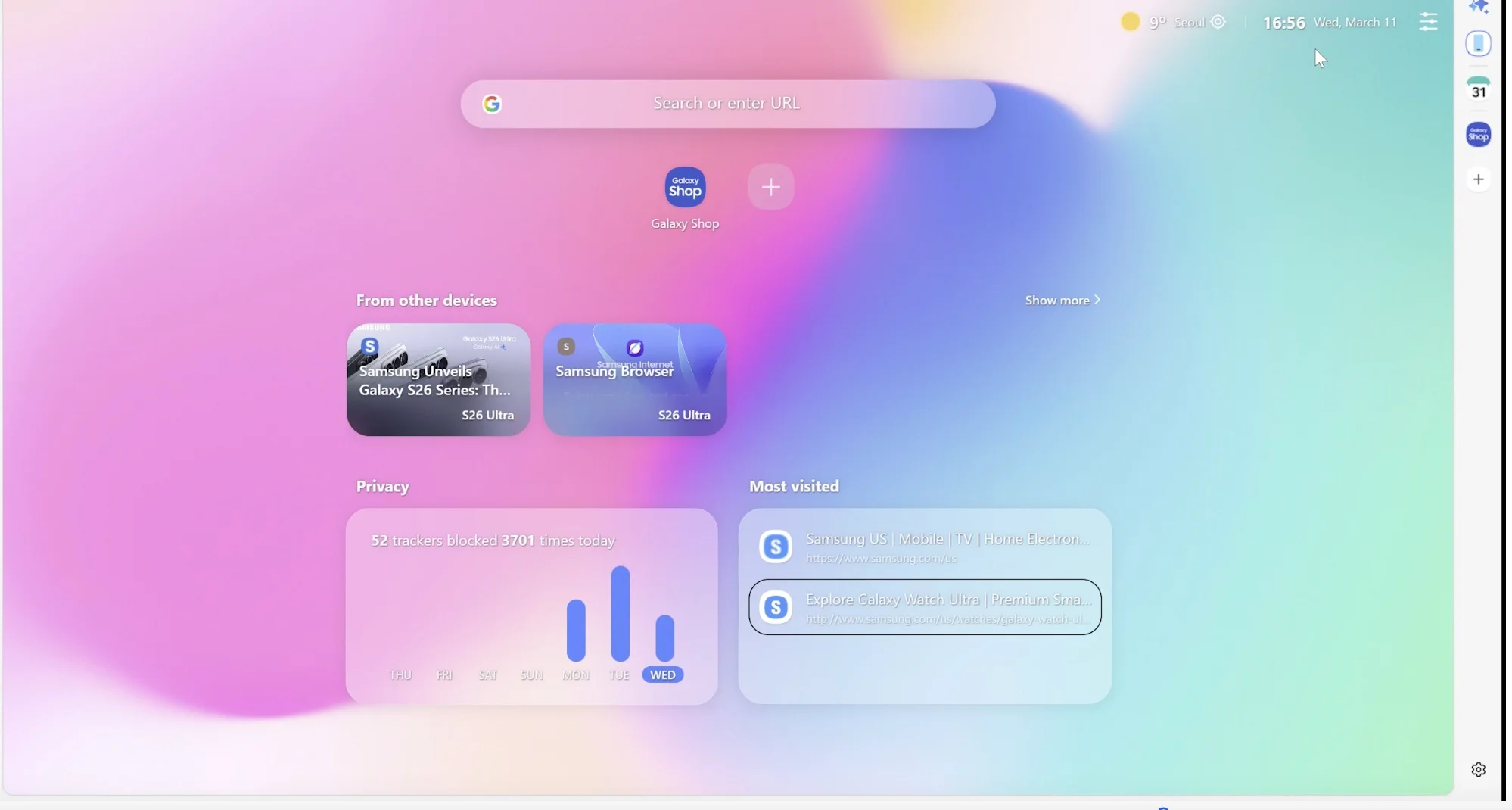The image size is (1512, 810).
Task: Click the Privacy heading
Action: (382, 487)
